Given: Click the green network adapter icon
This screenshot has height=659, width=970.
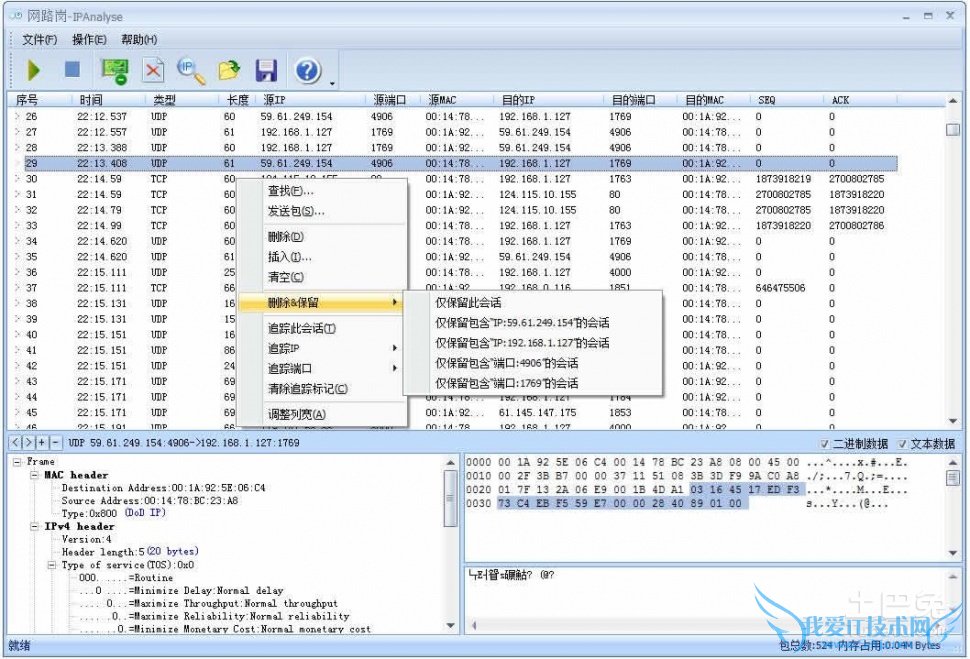Looking at the screenshot, I should [x=114, y=70].
